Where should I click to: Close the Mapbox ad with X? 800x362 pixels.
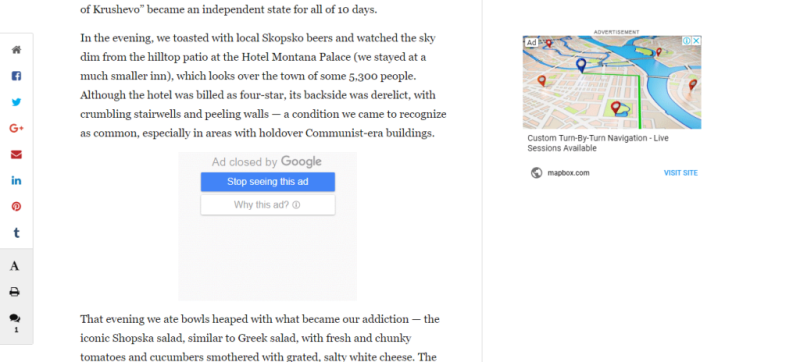coord(696,40)
